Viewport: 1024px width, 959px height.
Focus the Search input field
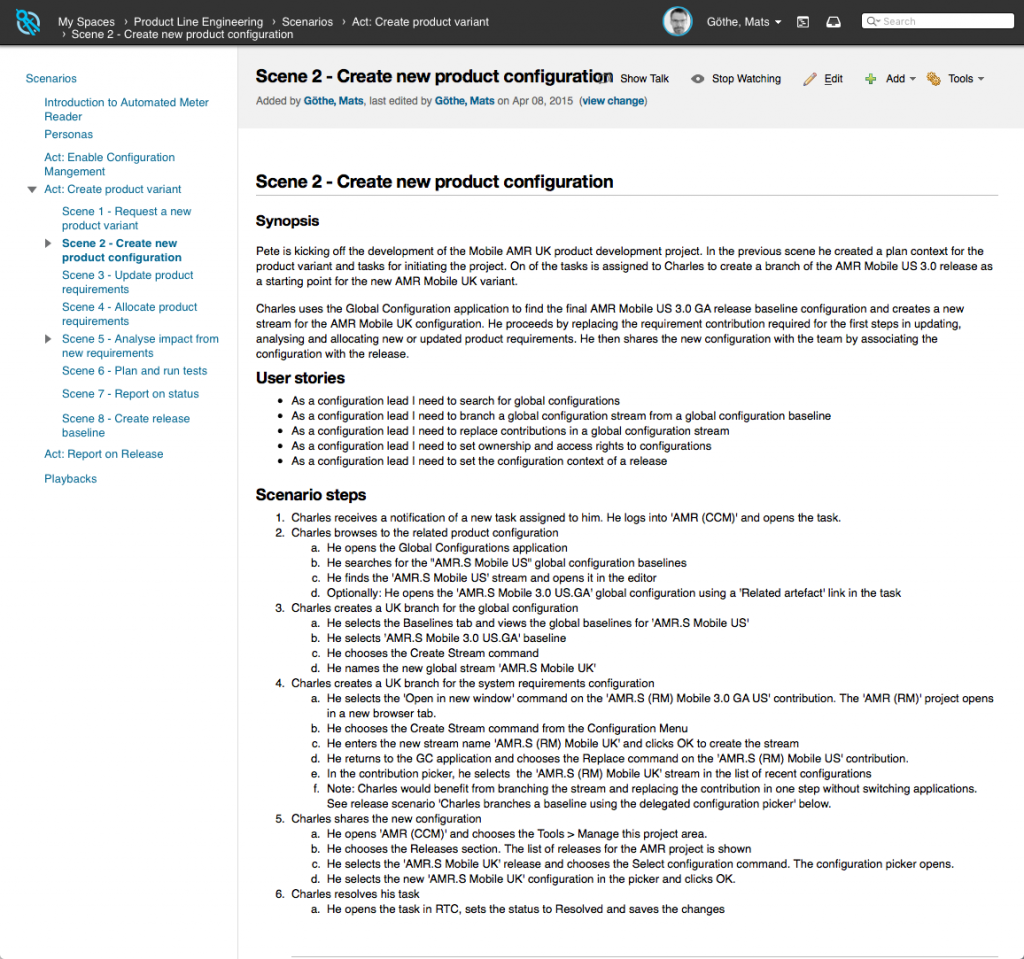[938, 22]
